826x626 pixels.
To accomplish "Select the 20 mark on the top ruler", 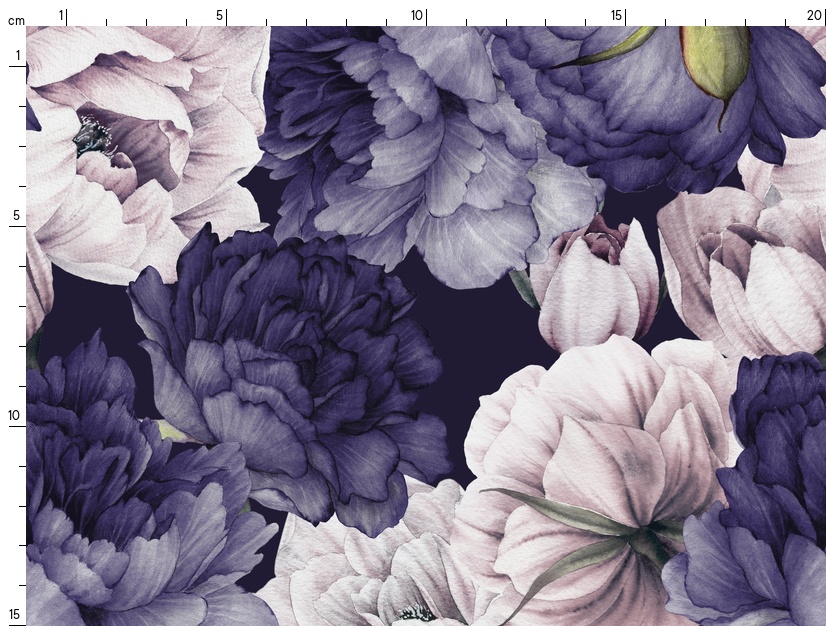I will (815, 15).
